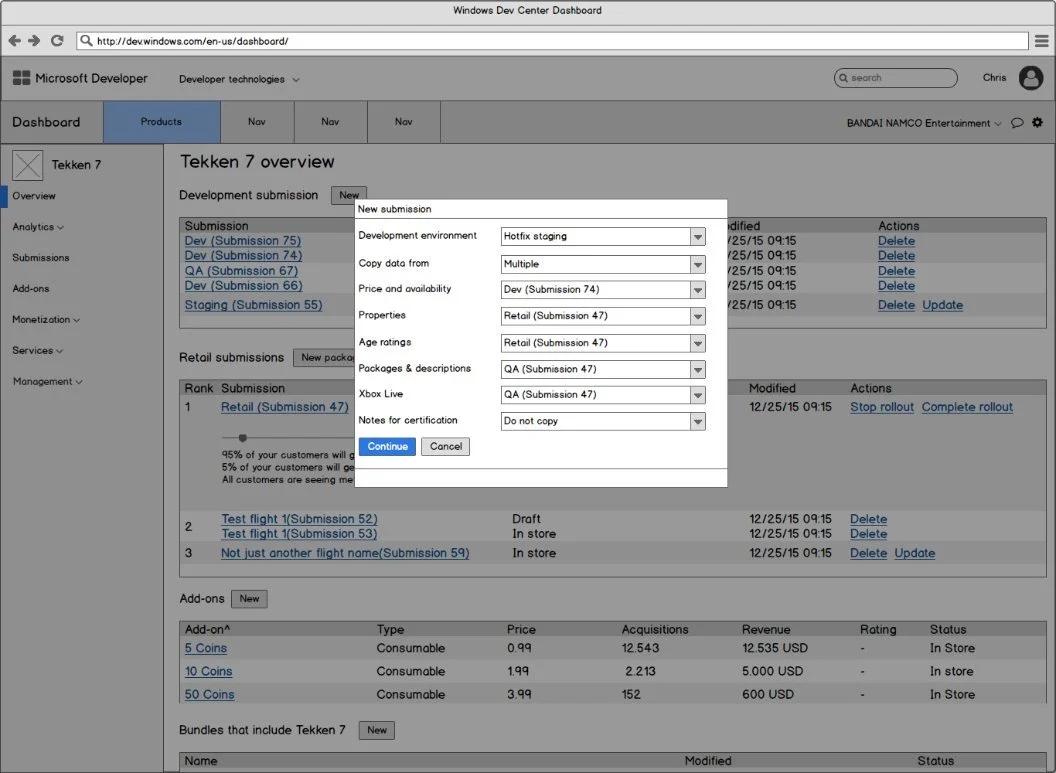This screenshot has width=1056, height=773.
Task: Delete Dev Submission 75
Action: click(896, 241)
